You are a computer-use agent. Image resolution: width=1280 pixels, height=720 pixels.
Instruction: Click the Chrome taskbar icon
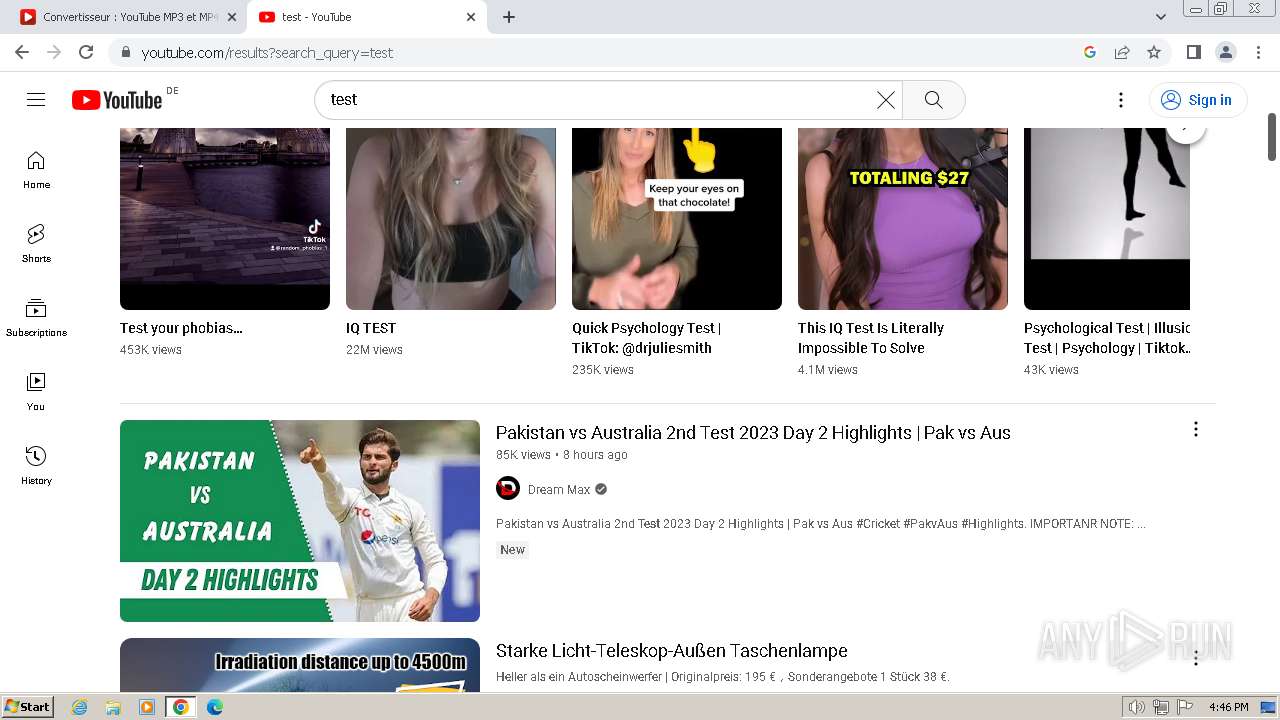(x=181, y=707)
